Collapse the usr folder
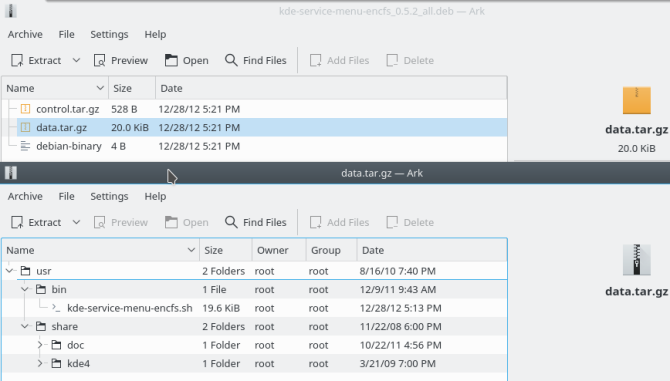 [10, 271]
